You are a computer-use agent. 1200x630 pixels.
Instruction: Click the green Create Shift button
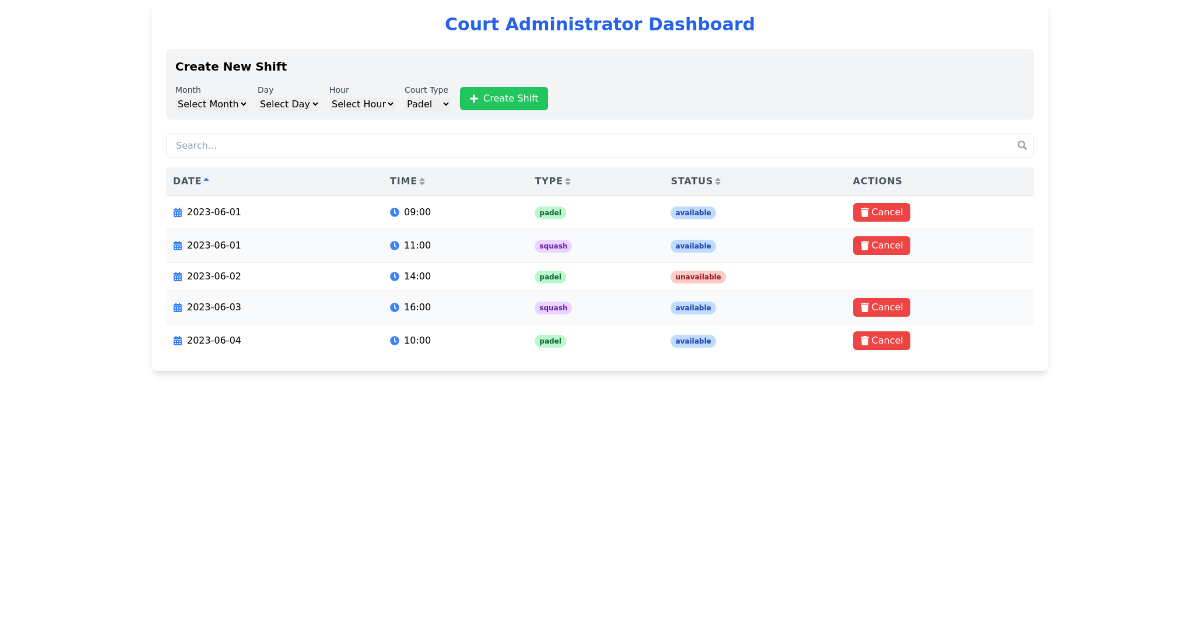click(x=504, y=98)
